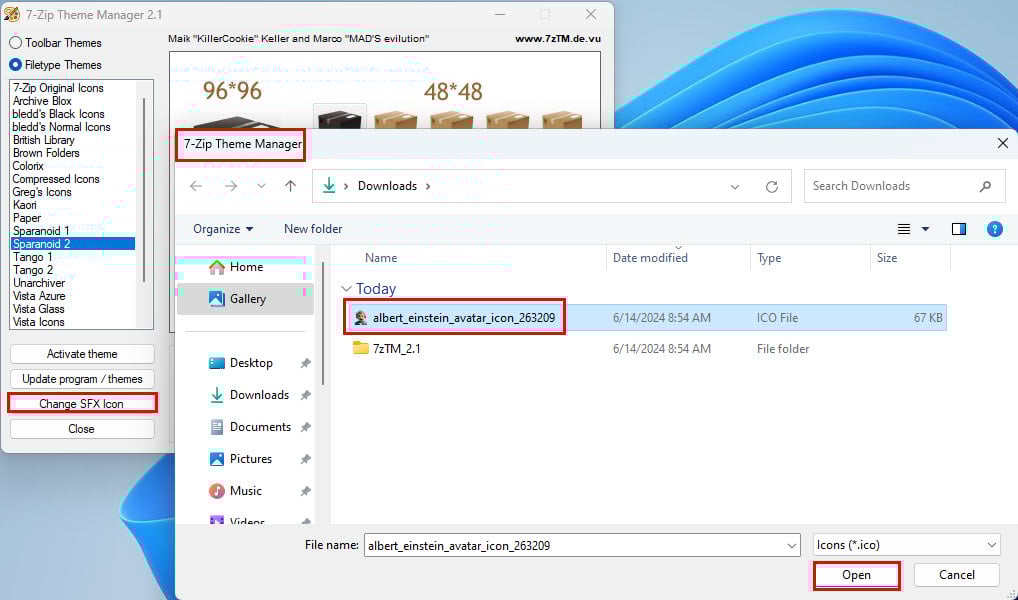The image size is (1018, 600).
Task: Go forward with the forward arrow
Action: [x=230, y=186]
